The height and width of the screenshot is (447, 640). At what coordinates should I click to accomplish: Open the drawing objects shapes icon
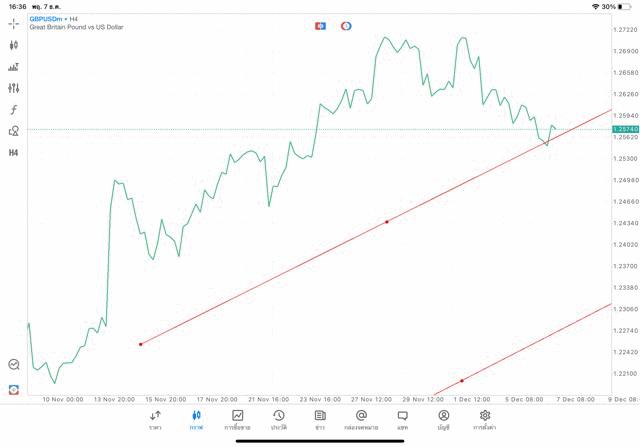pos(14,131)
